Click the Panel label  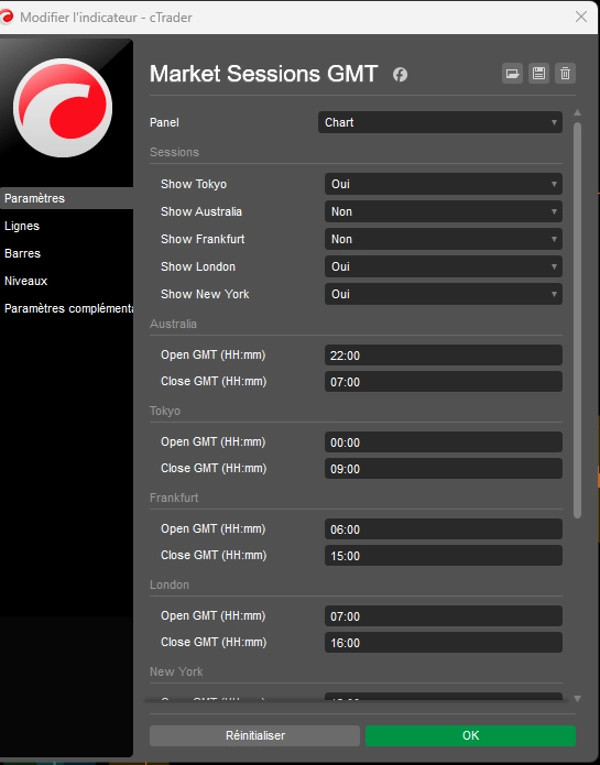click(164, 122)
